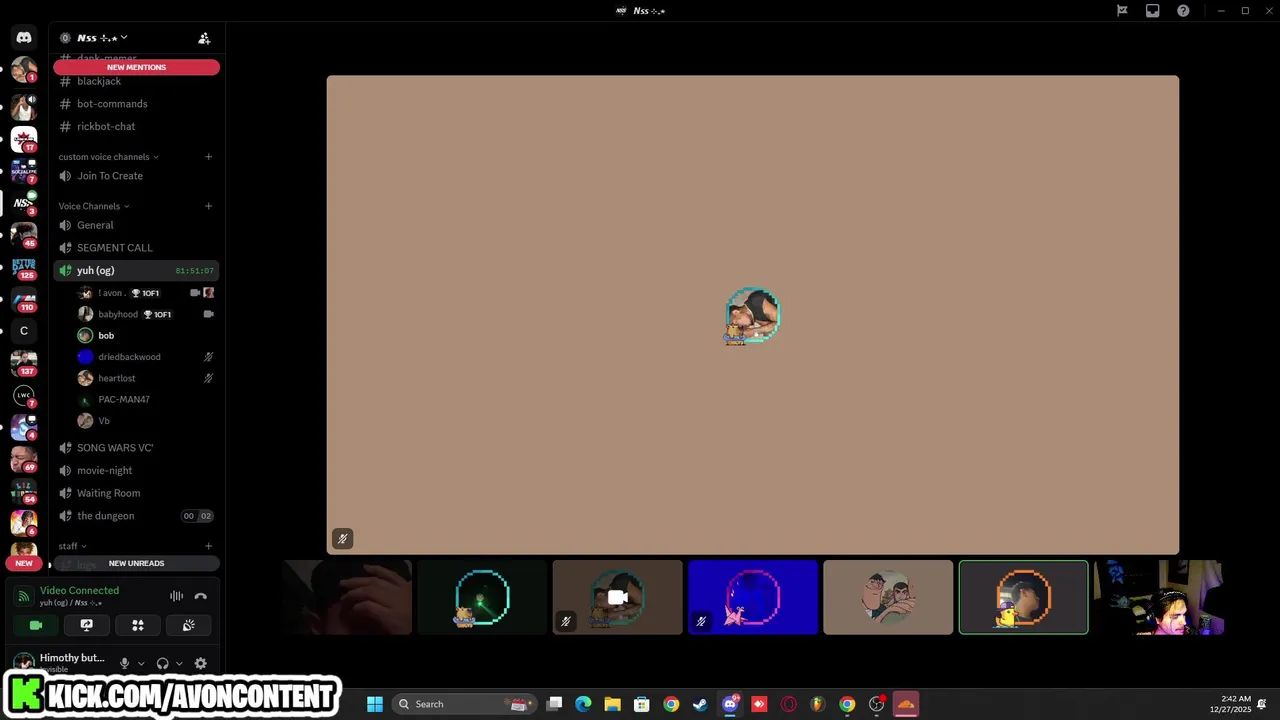The height and width of the screenshot is (720, 1280).
Task: Open the soundboard icon
Action: pos(188,625)
